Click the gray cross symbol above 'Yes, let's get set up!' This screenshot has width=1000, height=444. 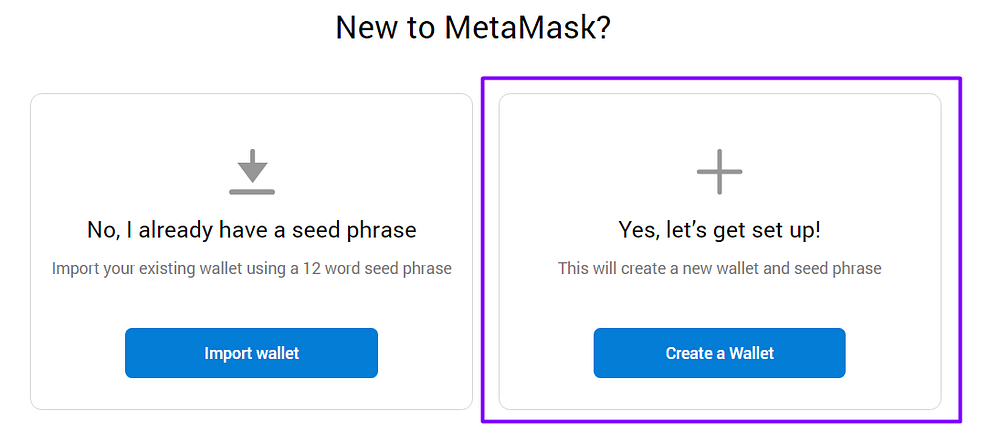coord(719,171)
